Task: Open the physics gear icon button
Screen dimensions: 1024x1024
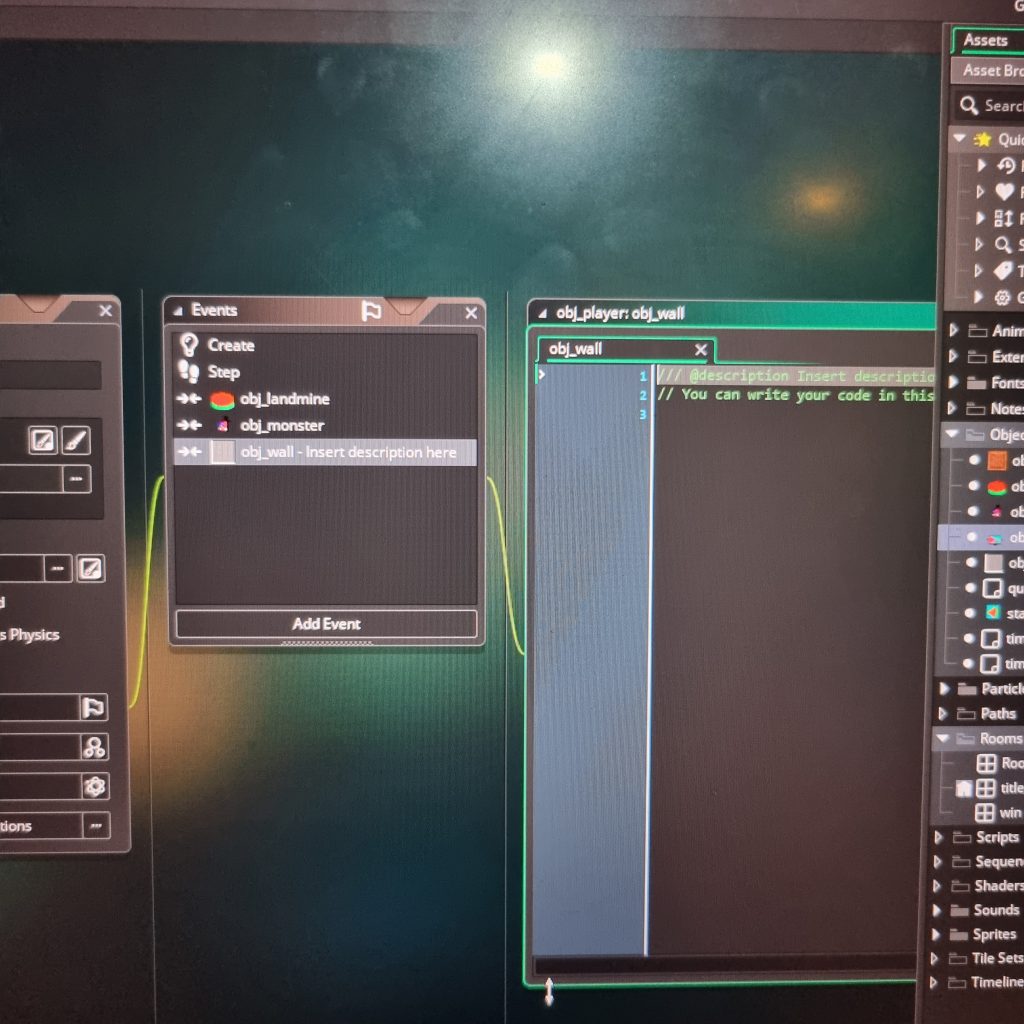Action: tap(94, 786)
